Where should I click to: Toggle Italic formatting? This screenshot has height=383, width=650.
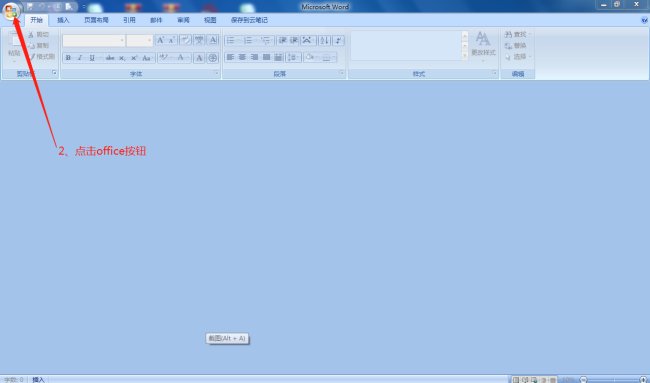pos(80,58)
